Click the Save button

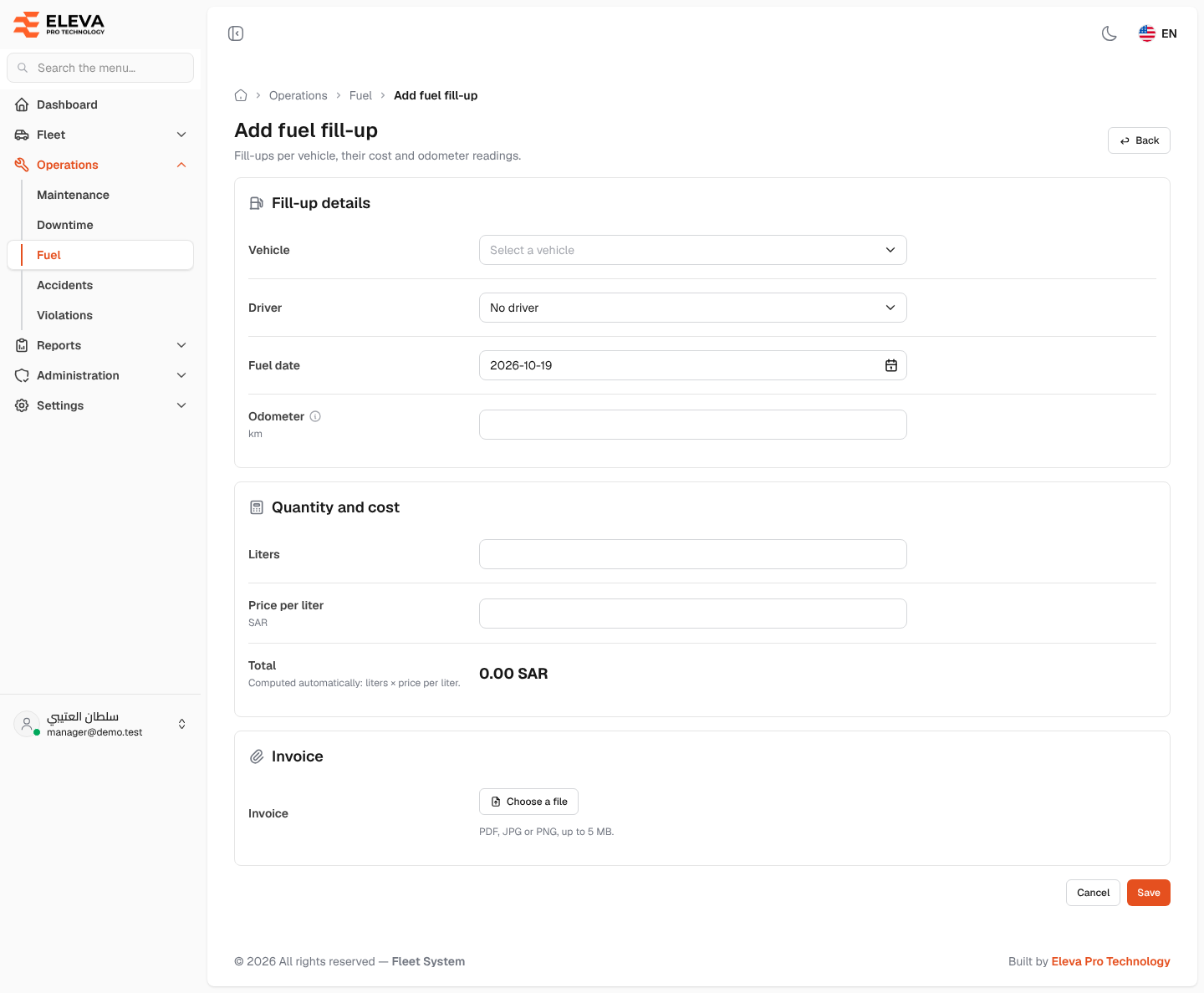tap(1149, 893)
